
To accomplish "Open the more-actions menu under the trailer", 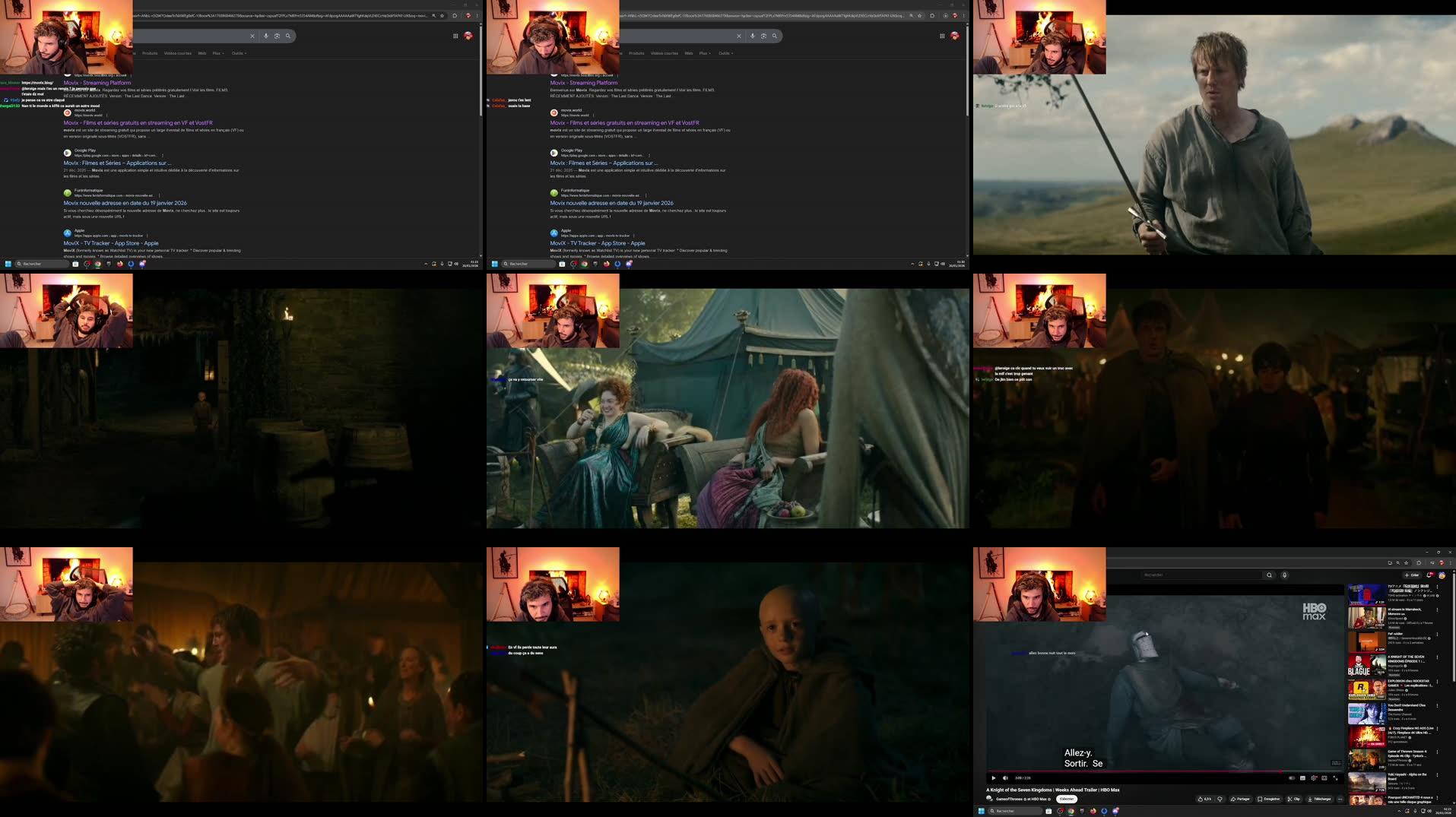I will point(1340,799).
